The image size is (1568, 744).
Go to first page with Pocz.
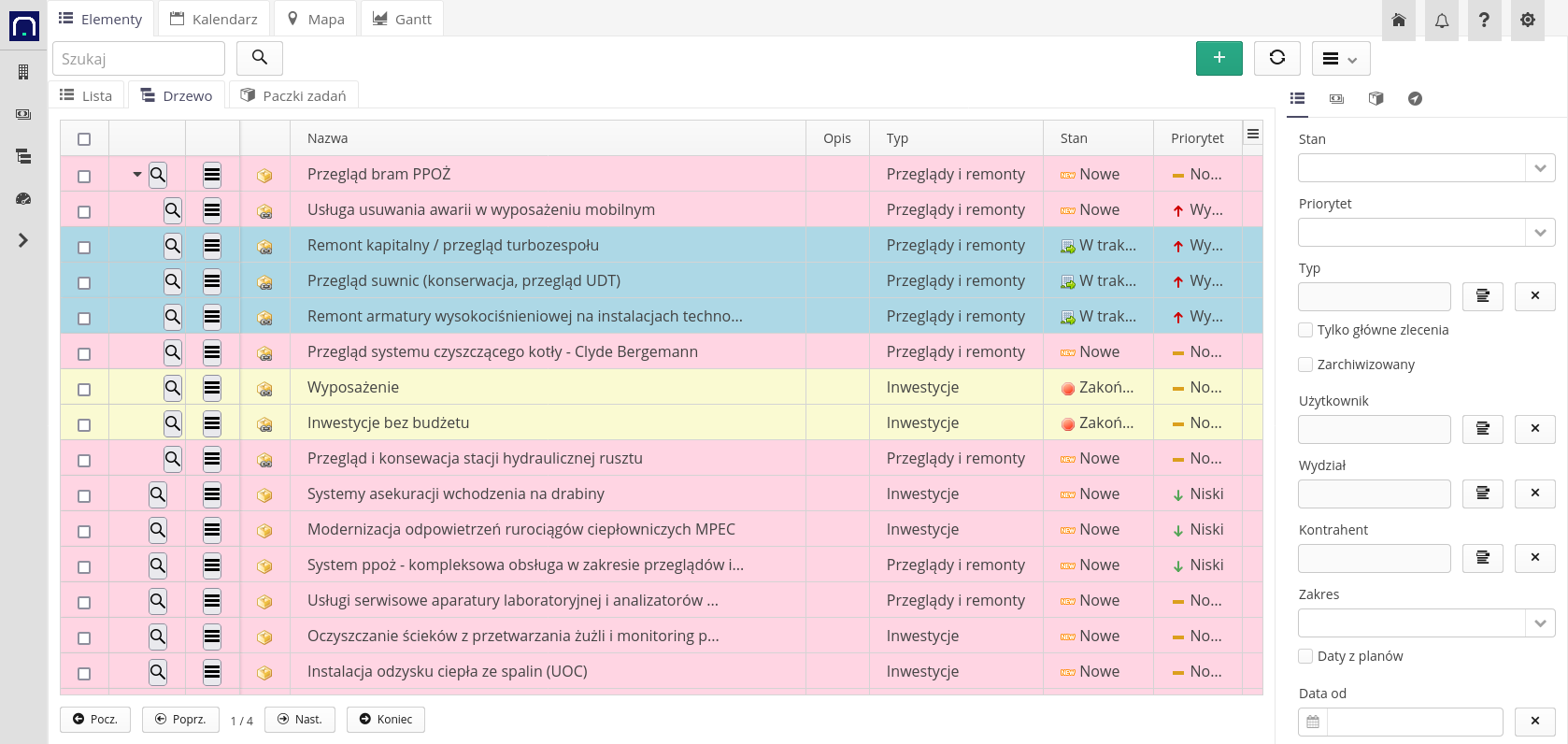pos(95,720)
